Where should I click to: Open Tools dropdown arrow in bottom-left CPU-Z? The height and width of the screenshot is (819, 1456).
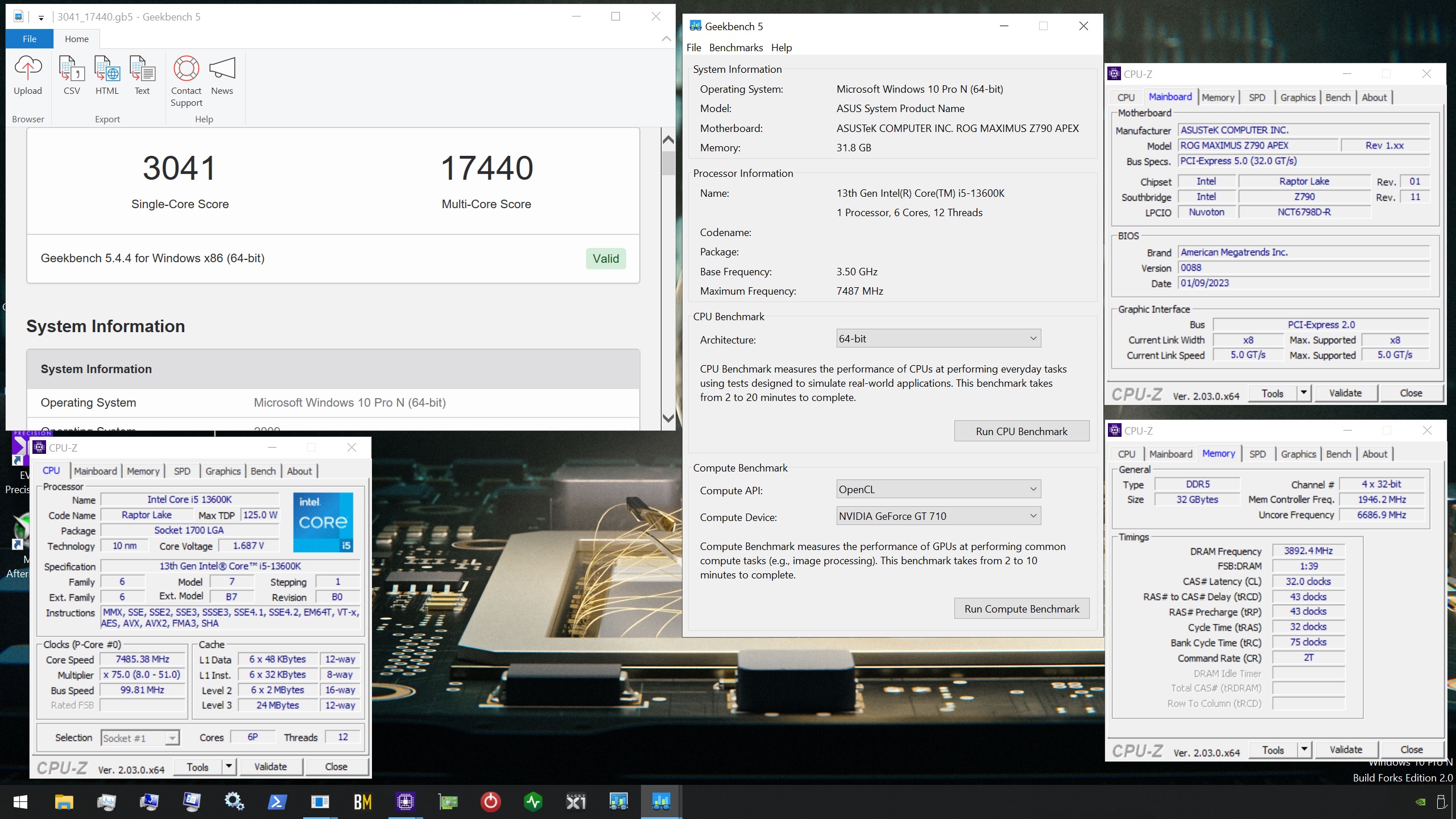coord(229,767)
